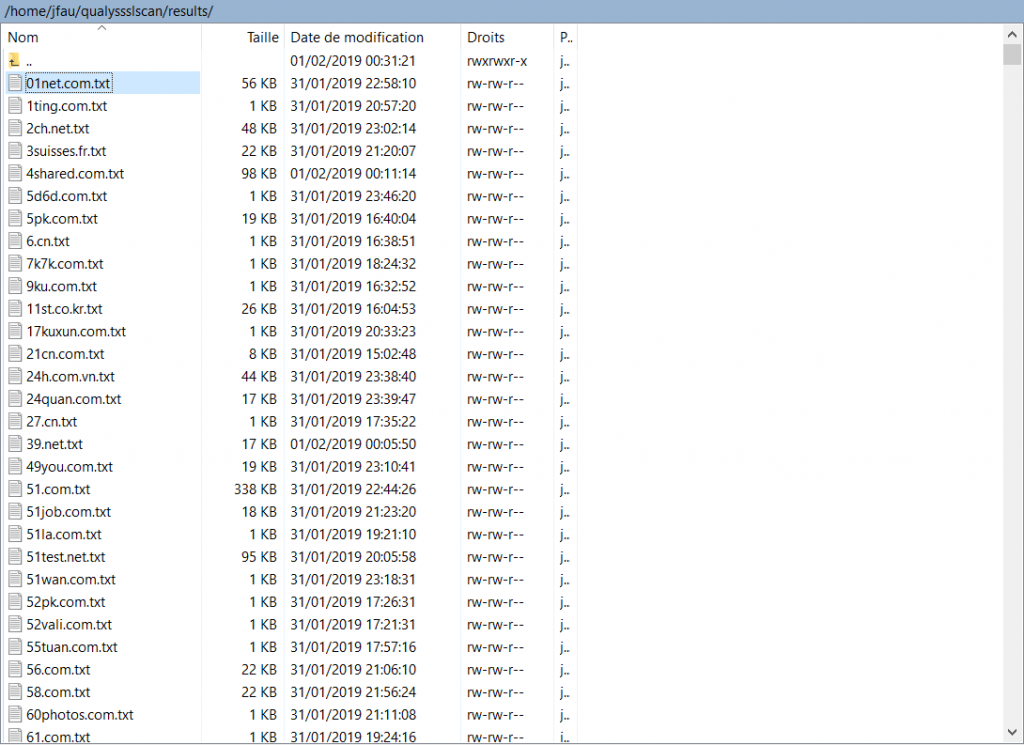The image size is (1024, 745).
Task: Click the file icon beside 51.com.txt
Action: click(x=14, y=489)
